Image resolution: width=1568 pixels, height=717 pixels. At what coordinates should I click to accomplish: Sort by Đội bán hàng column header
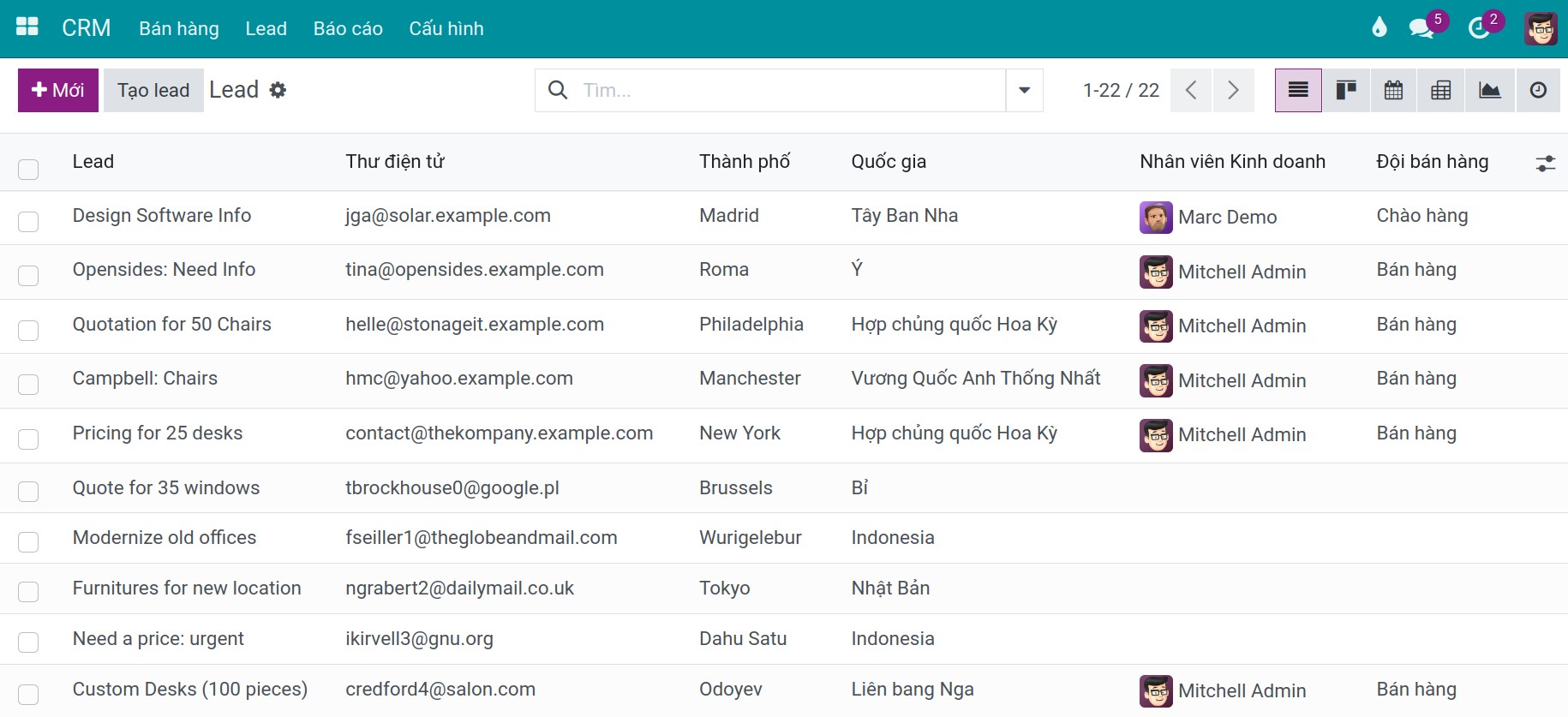pos(1432,162)
